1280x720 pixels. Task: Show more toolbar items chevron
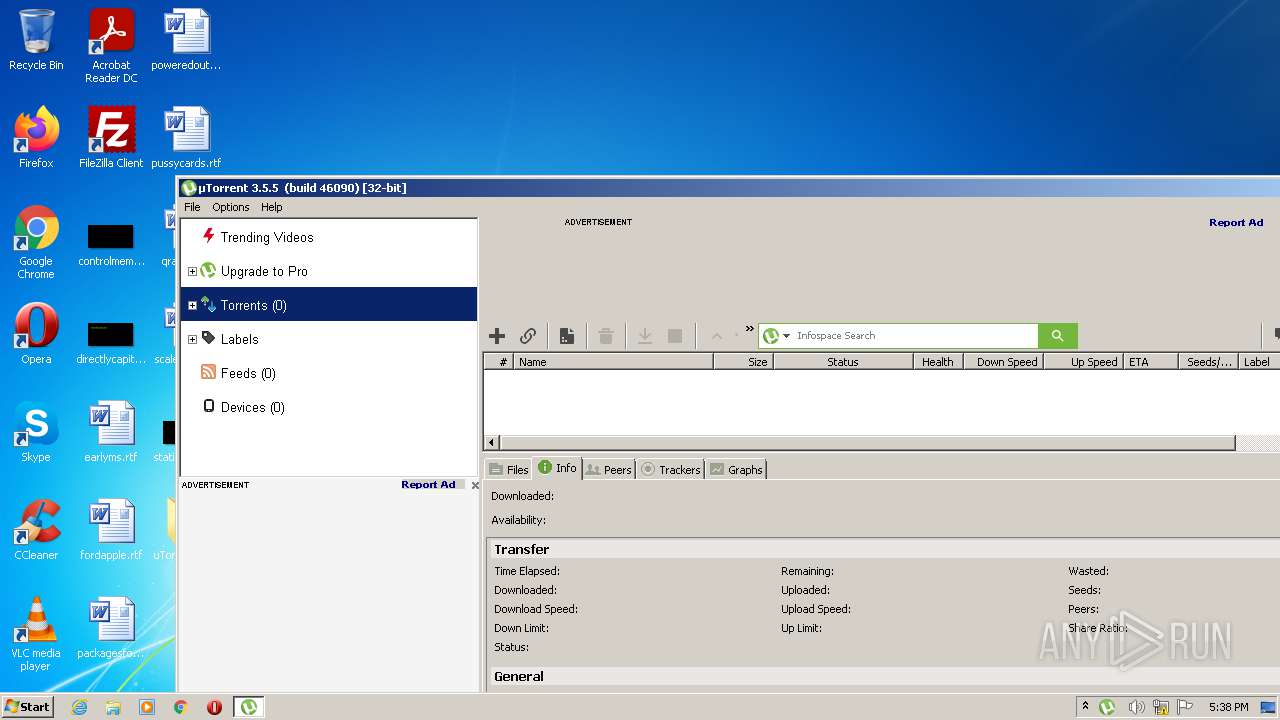[749, 329]
